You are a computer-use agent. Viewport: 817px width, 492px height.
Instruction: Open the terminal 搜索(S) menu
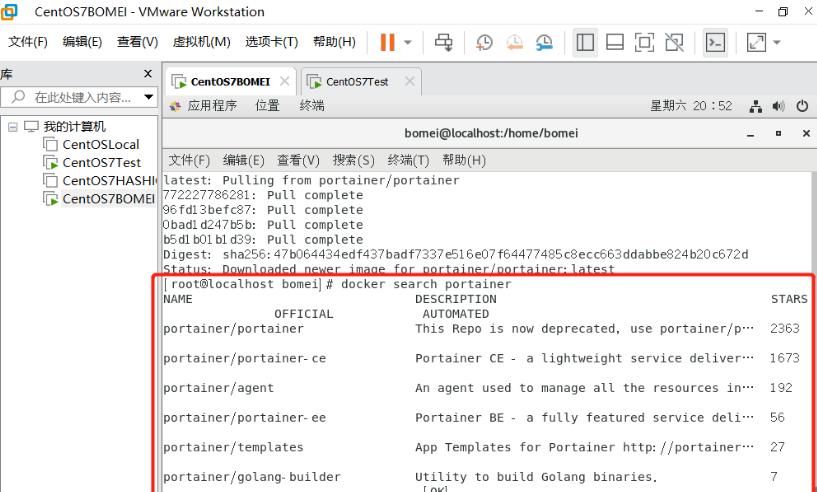354,160
